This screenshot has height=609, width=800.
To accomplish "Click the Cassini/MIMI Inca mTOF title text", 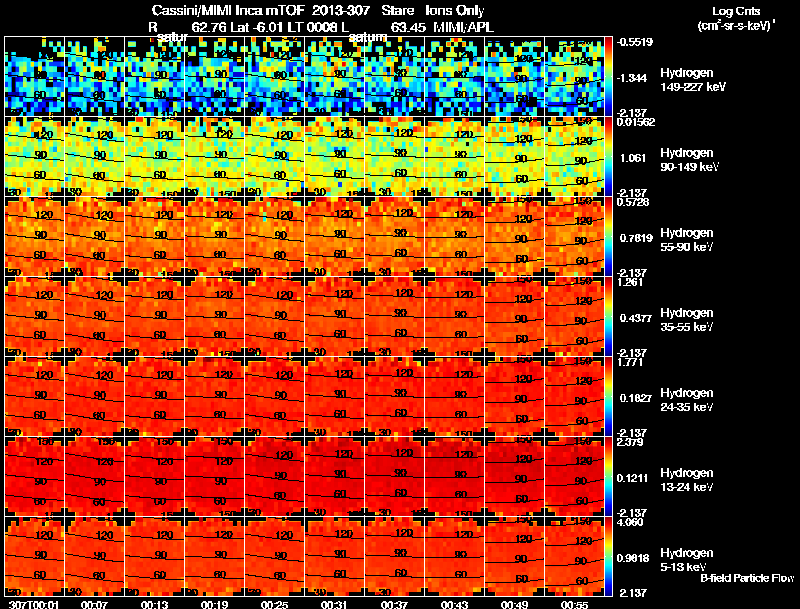I will tap(228, 10).
